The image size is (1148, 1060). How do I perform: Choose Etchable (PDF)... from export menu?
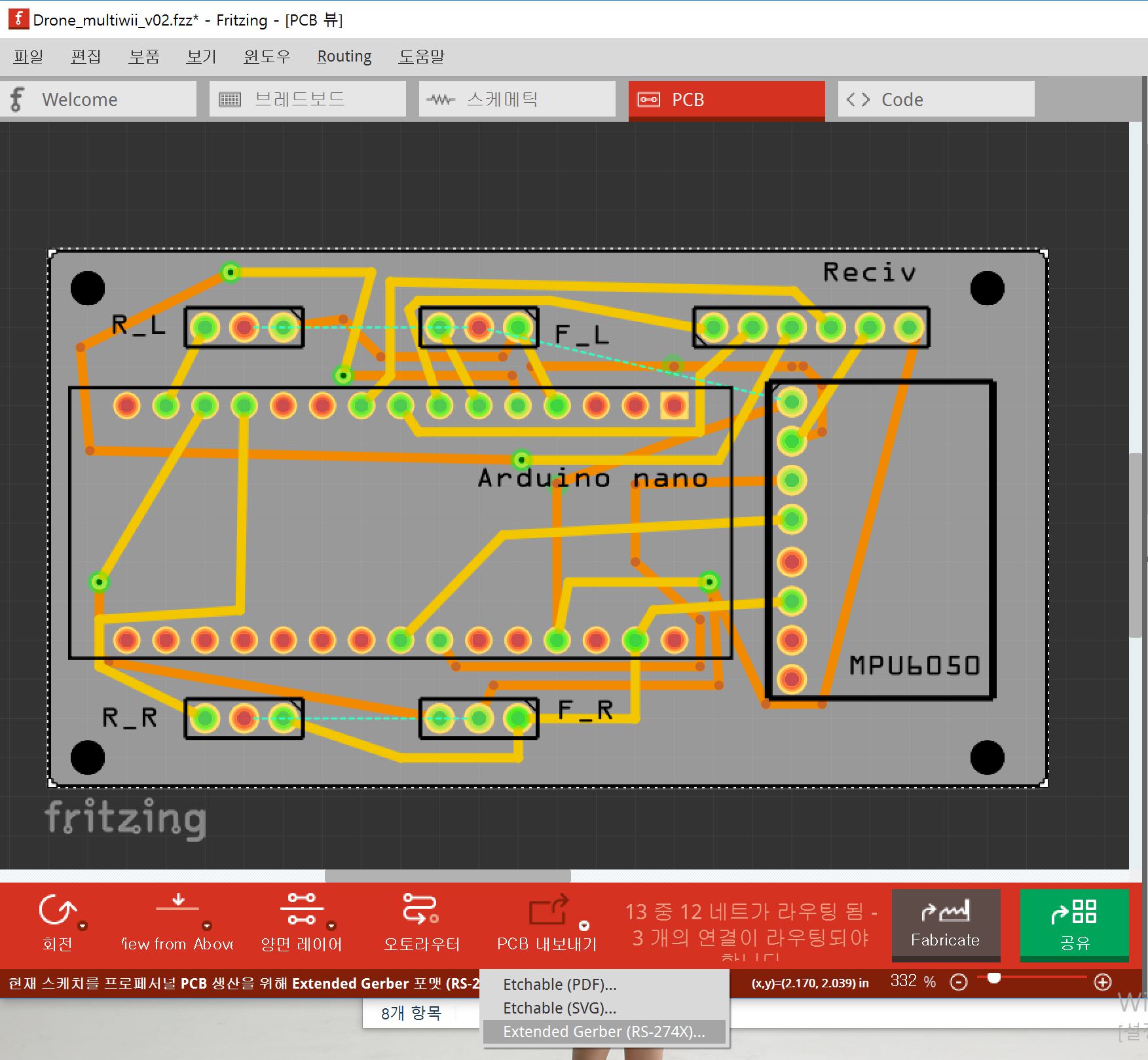pyautogui.click(x=604, y=984)
